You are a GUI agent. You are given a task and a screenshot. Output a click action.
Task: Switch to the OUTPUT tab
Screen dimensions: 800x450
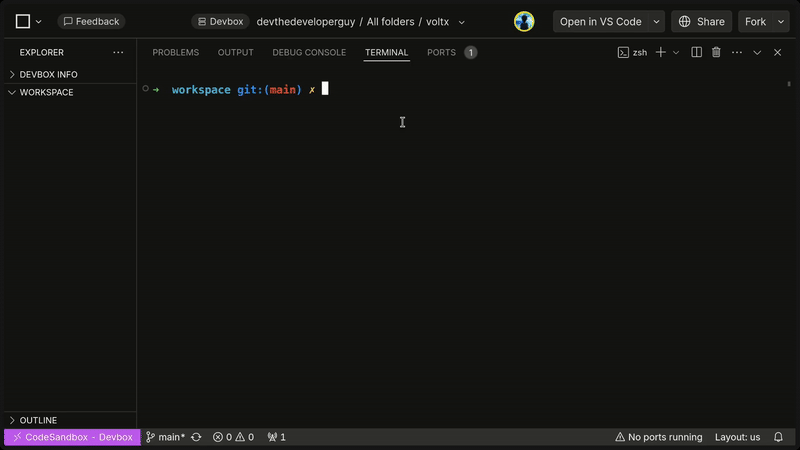point(236,53)
